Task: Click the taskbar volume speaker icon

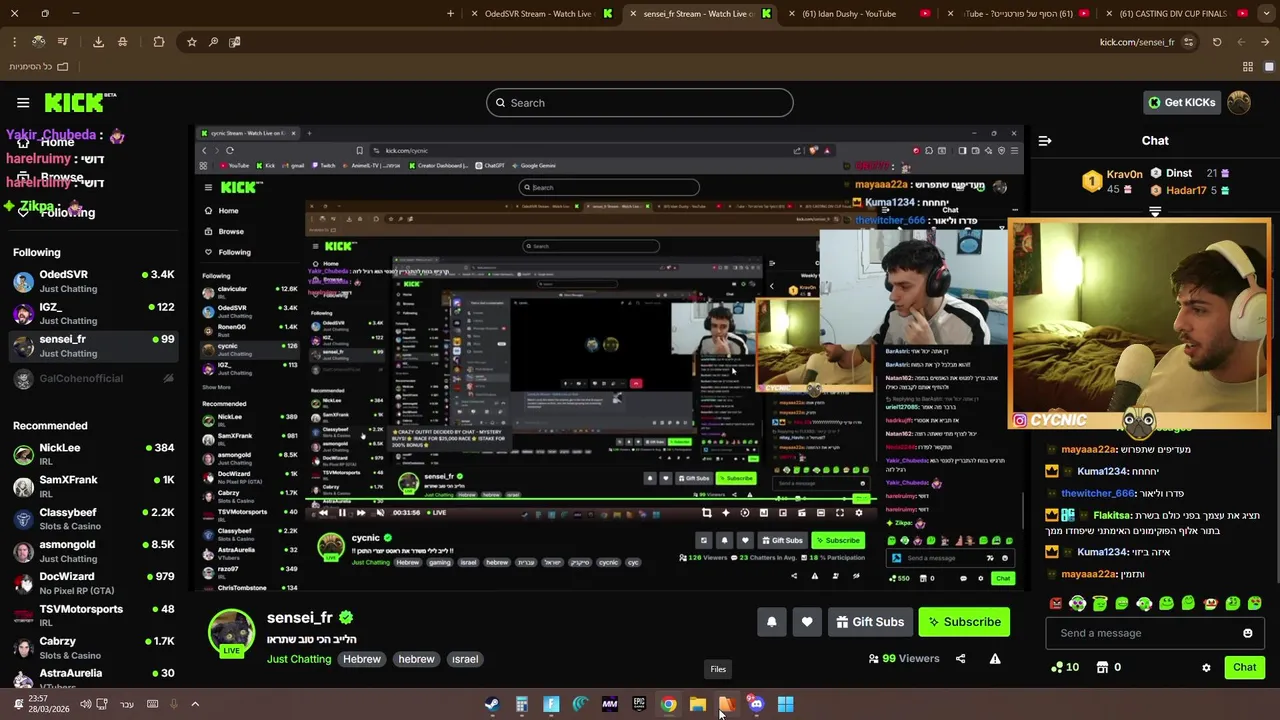Action: [x=85, y=704]
